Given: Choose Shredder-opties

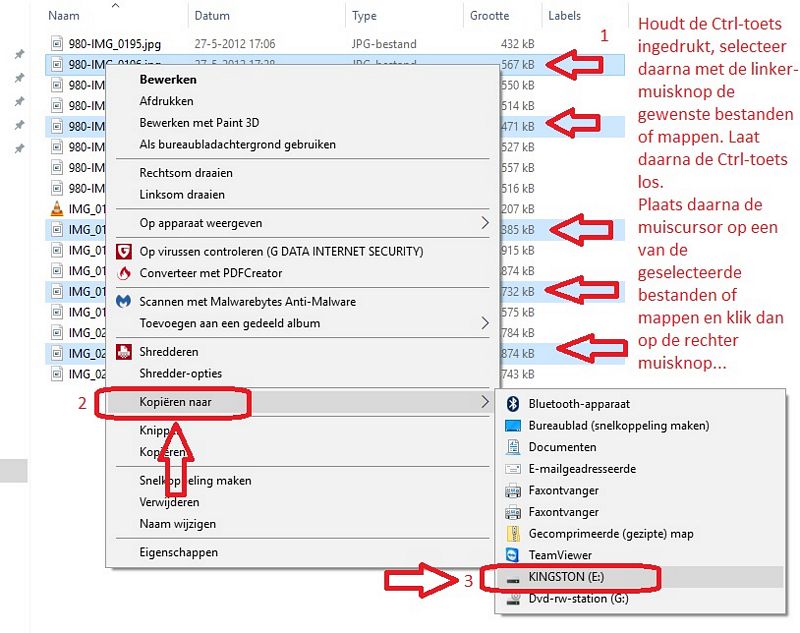Looking at the screenshot, I should click(x=181, y=373).
